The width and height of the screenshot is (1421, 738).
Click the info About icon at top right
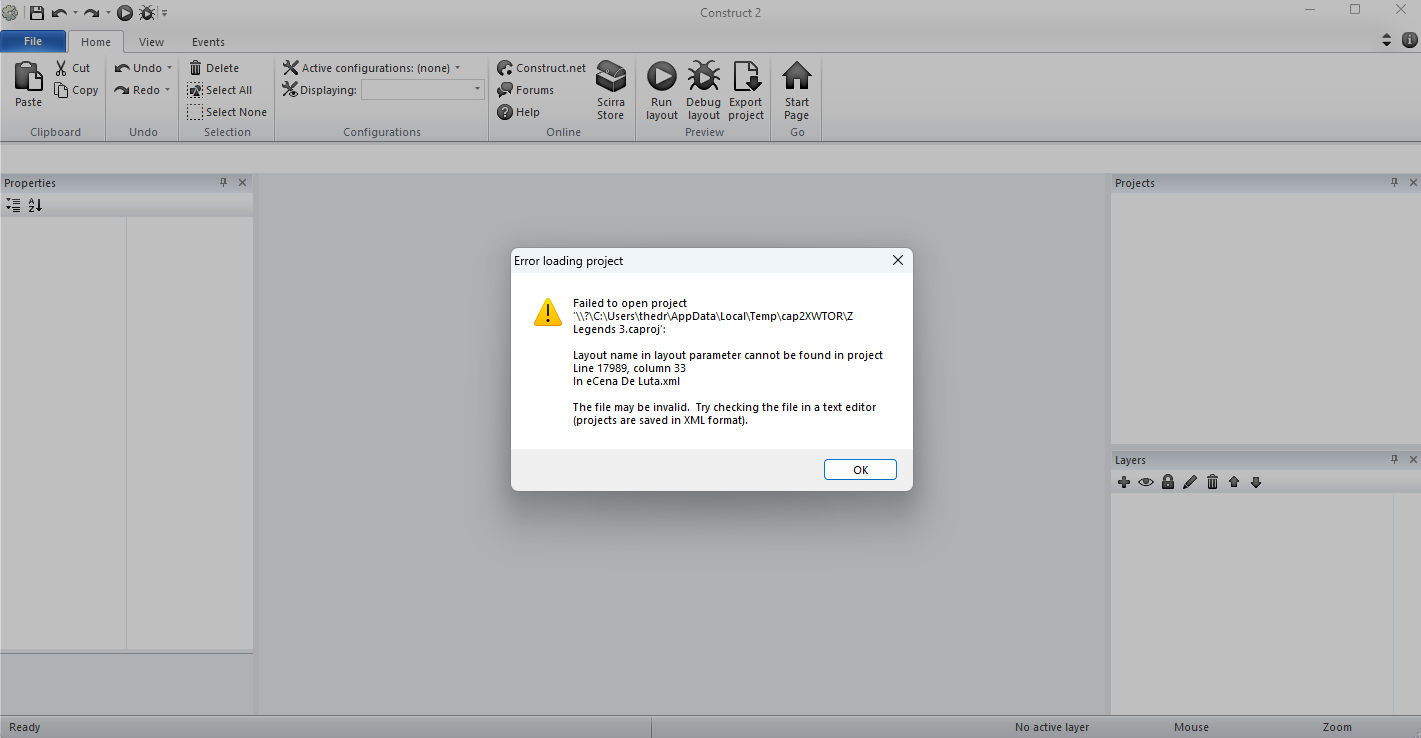(x=1410, y=41)
